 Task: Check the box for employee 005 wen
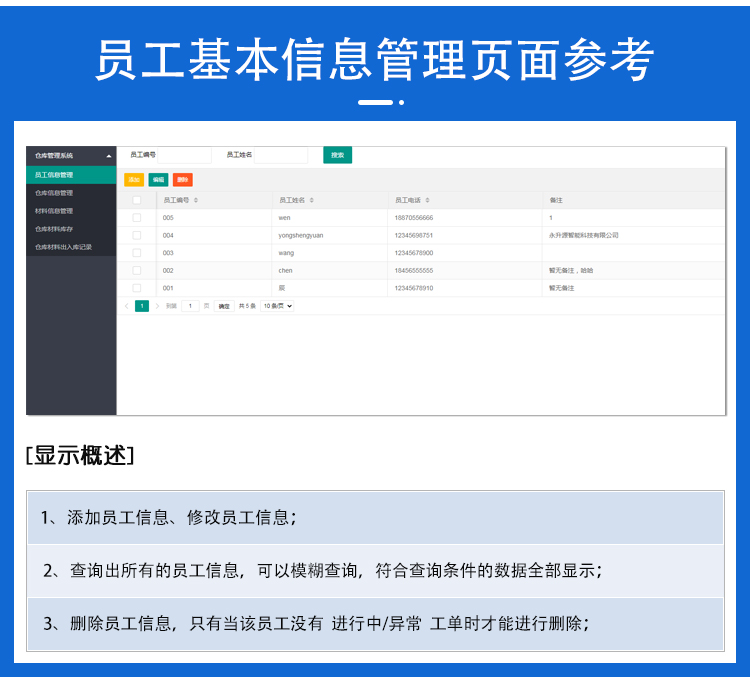[x=137, y=217]
